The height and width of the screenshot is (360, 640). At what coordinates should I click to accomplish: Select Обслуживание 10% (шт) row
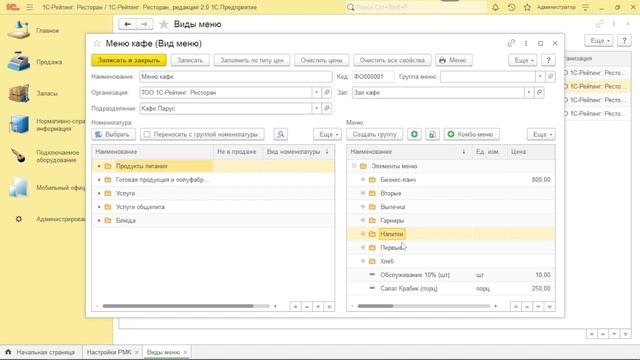pyautogui.click(x=451, y=275)
